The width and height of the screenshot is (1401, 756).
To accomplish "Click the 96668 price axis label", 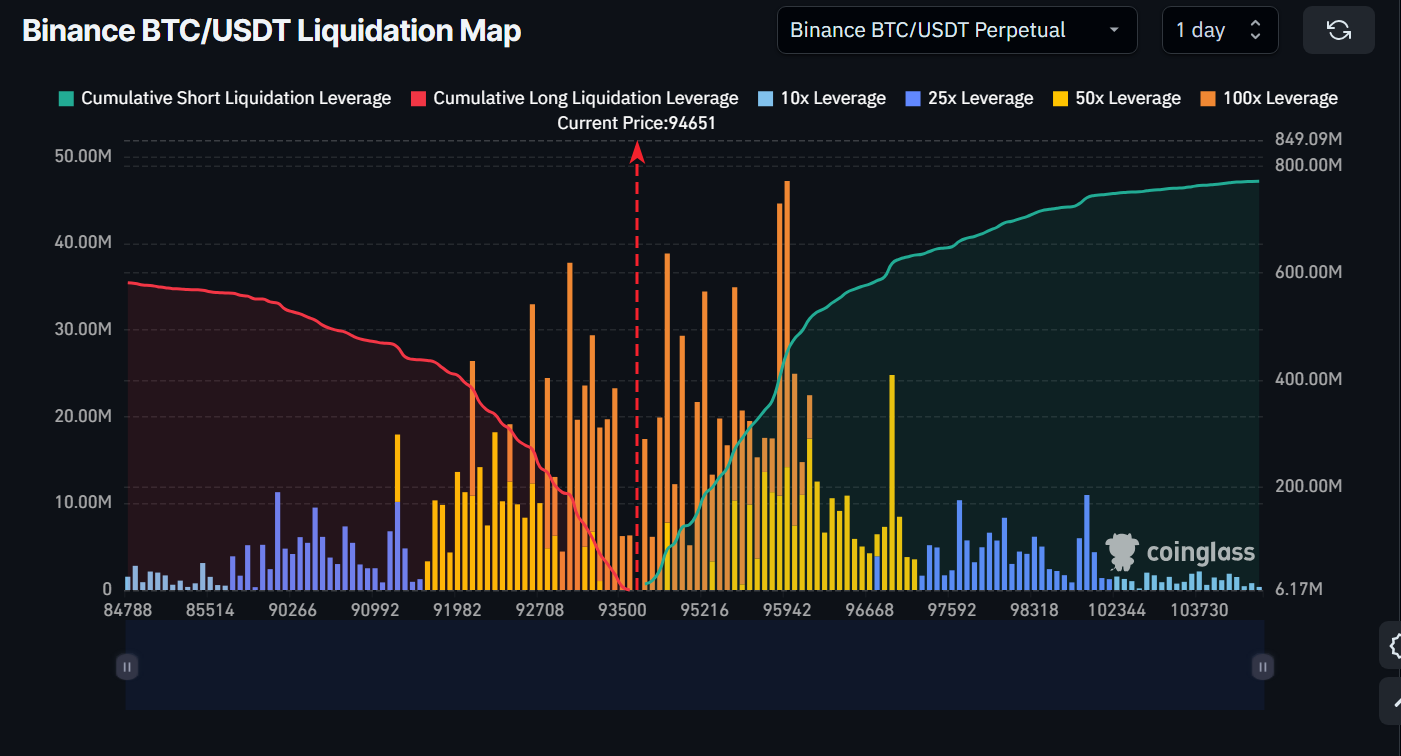I will pyautogui.click(x=870, y=610).
